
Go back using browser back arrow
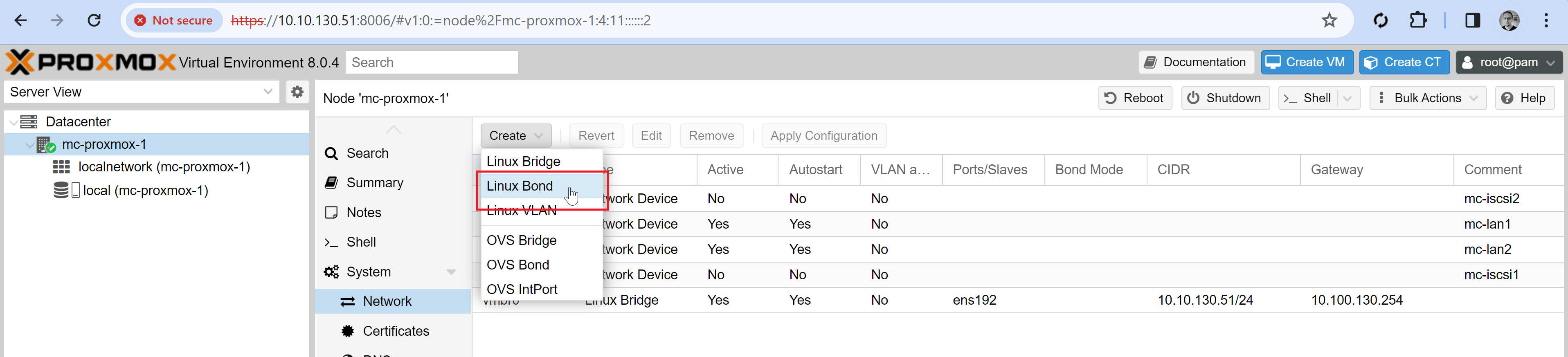pos(21,21)
